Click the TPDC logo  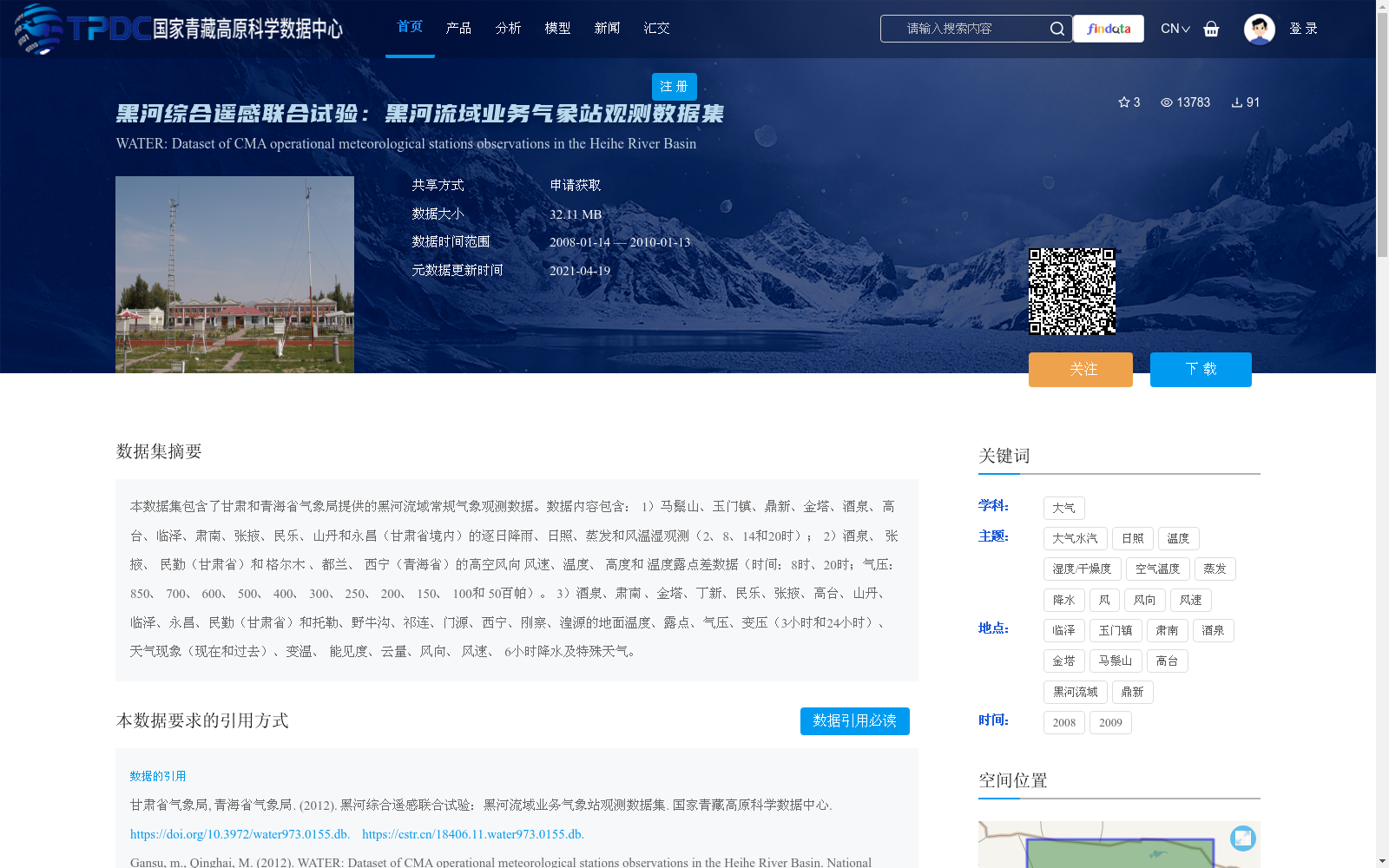tap(178, 29)
